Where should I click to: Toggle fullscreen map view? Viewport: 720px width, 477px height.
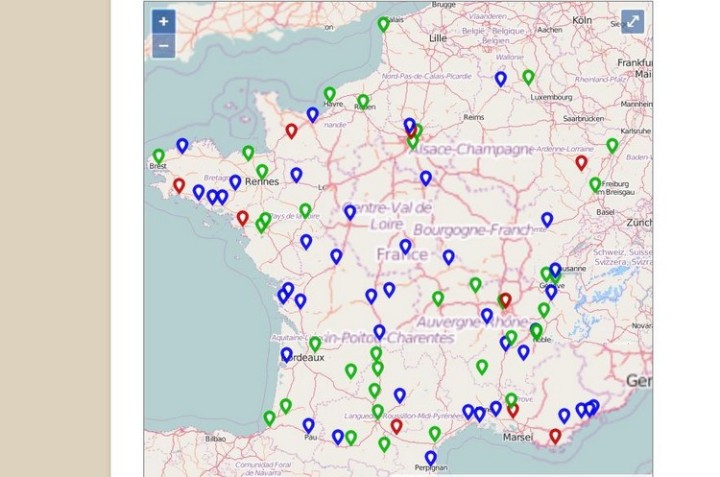tap(632, 21)
